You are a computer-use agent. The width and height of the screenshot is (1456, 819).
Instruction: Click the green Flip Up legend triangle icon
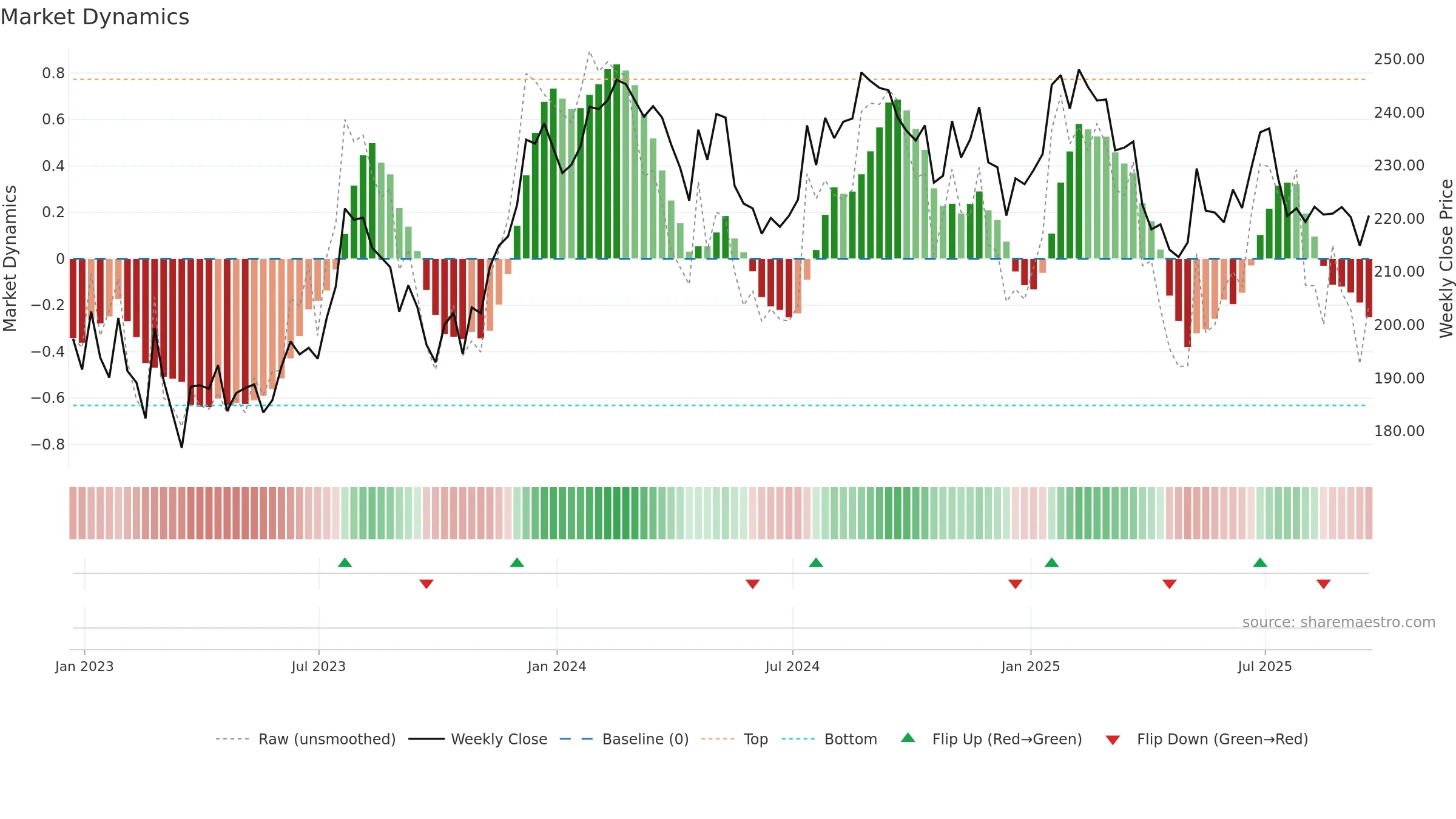908,738
